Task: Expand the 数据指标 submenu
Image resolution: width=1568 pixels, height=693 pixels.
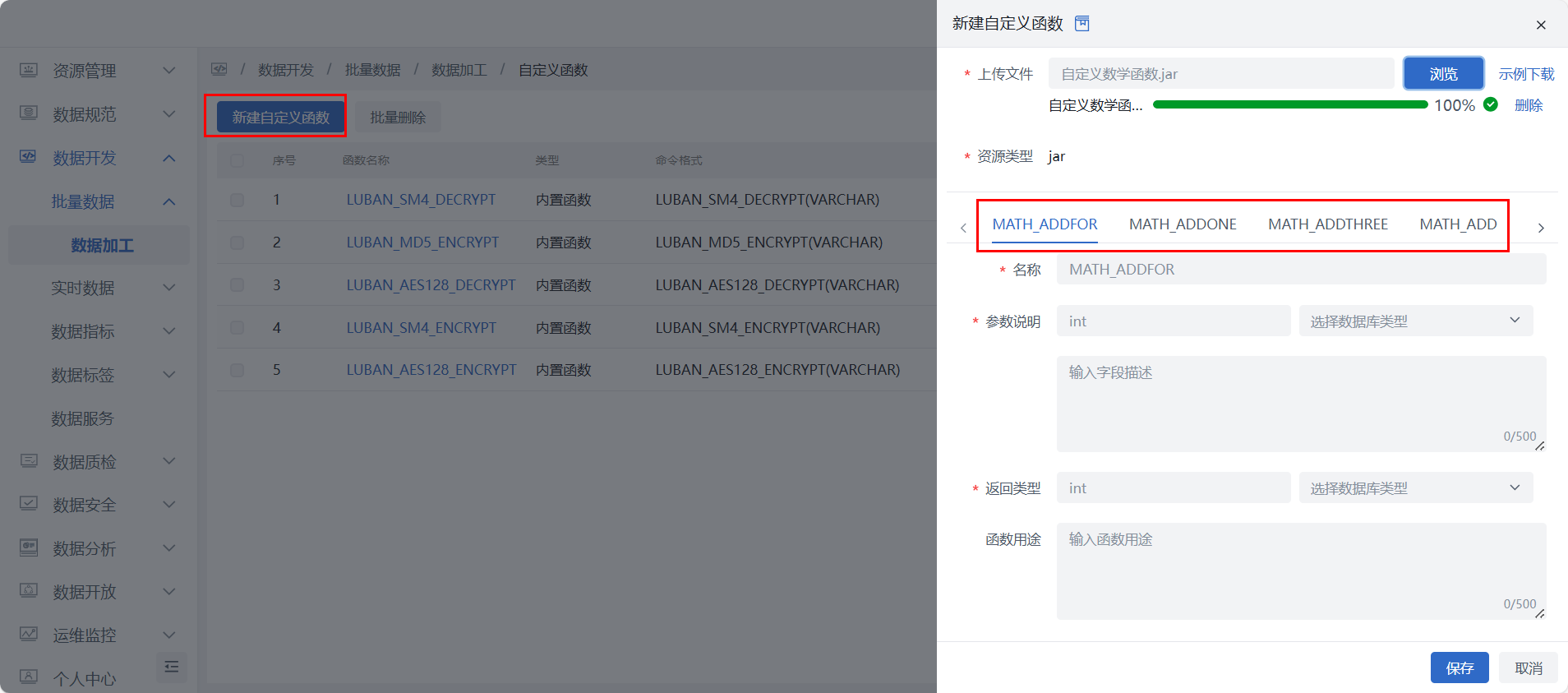Action: click(168, 330)
